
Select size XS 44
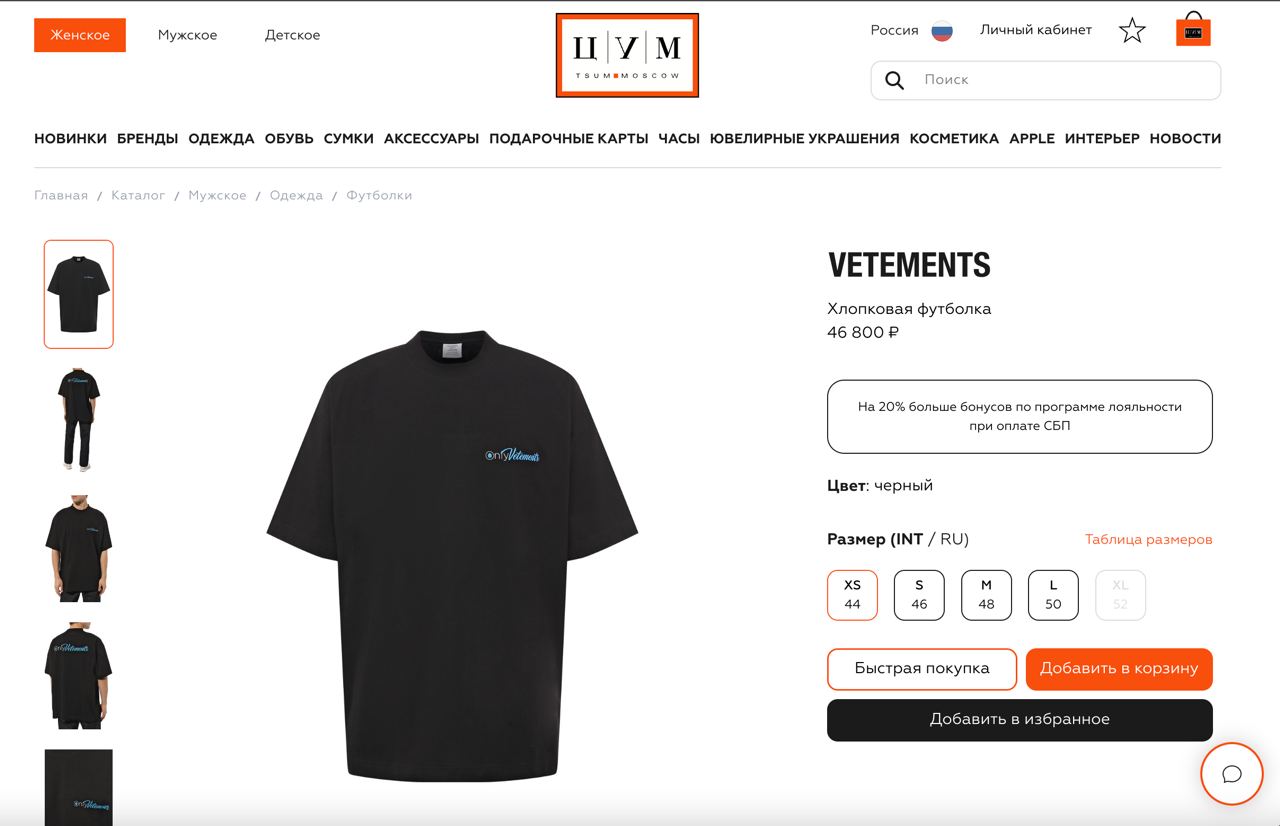(852, 595)
